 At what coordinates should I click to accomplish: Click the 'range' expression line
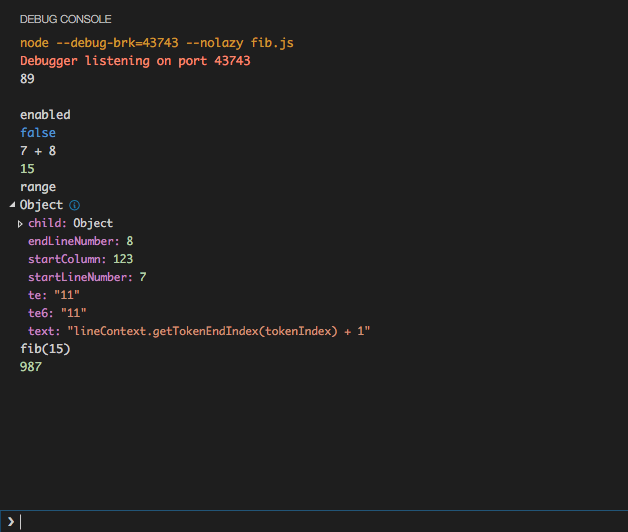click(x=38, y=187)
